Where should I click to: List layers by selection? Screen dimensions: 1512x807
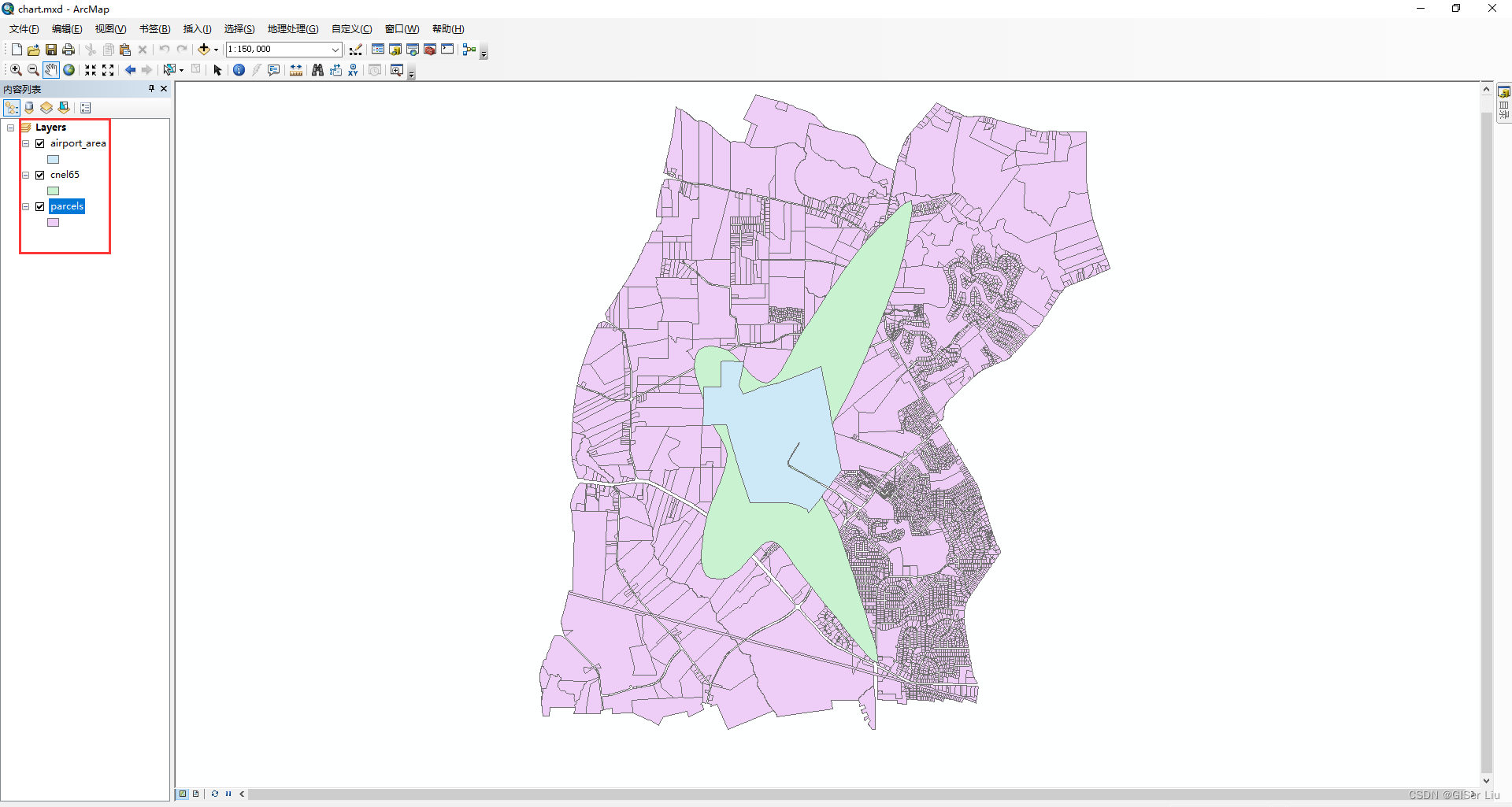[x=64, y=108]
